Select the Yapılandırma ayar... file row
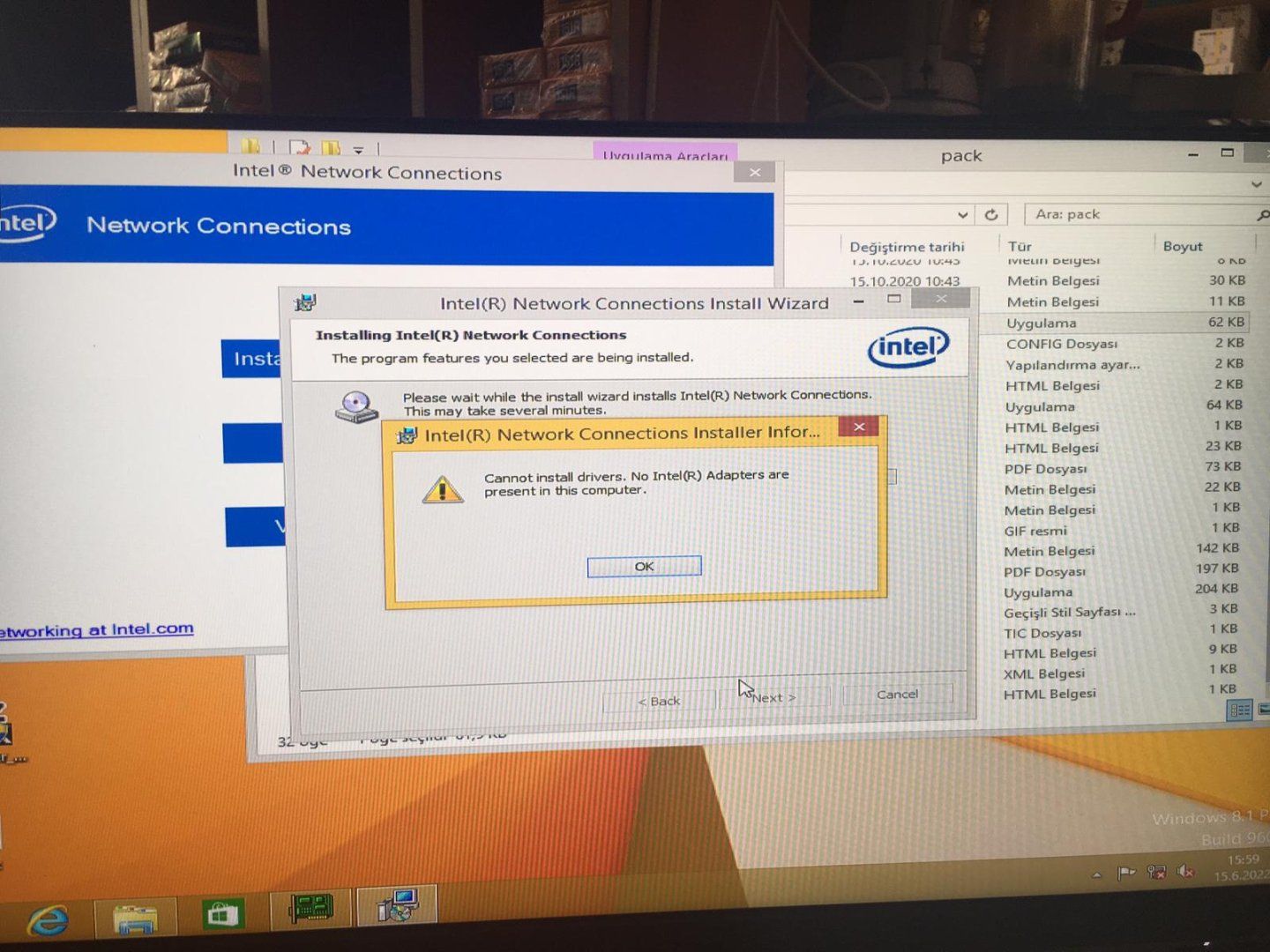This screenshot has width=1270, height=952. click(x=1116, y=364)
